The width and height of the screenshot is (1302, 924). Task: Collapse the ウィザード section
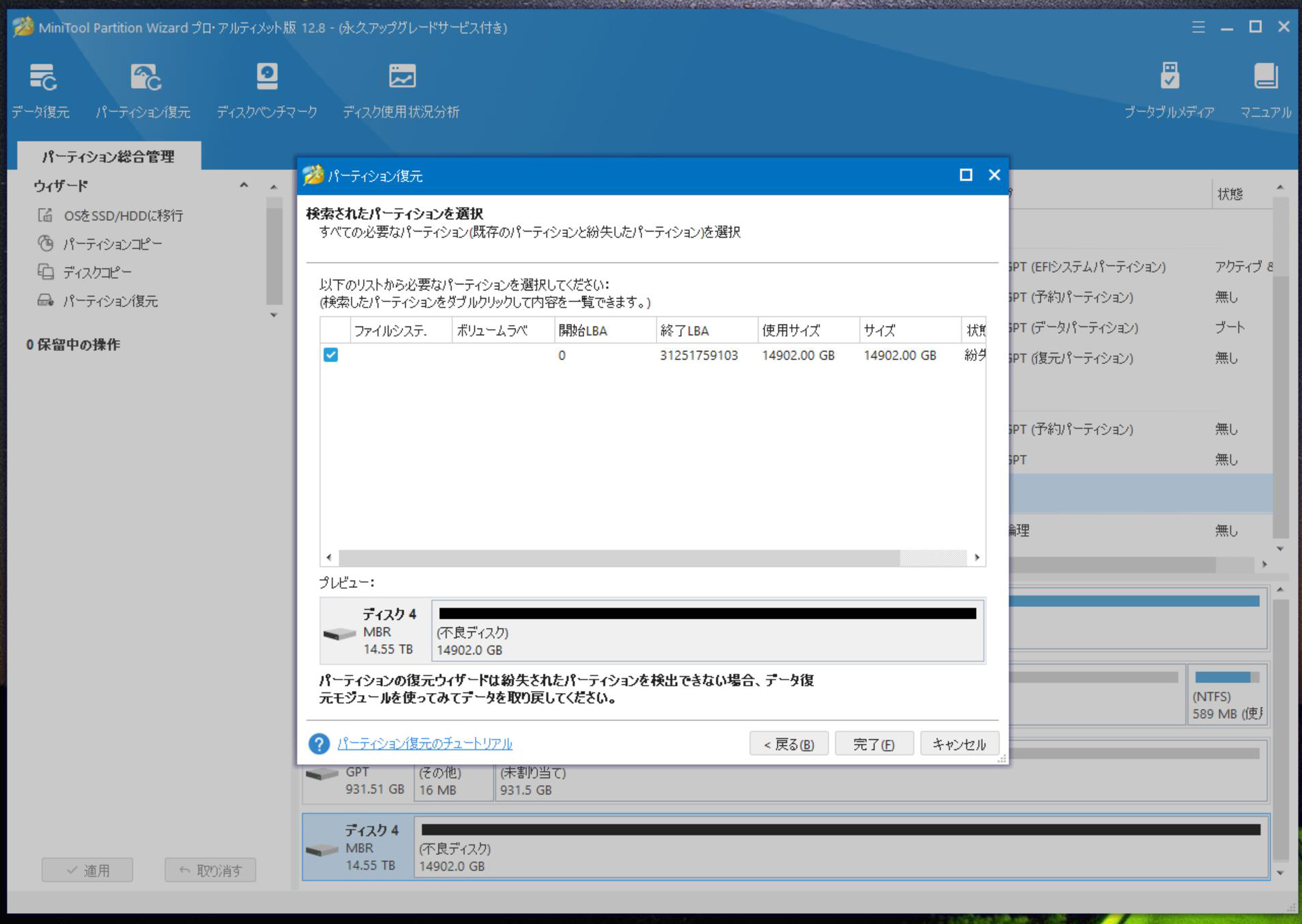(x=243, y=186)
